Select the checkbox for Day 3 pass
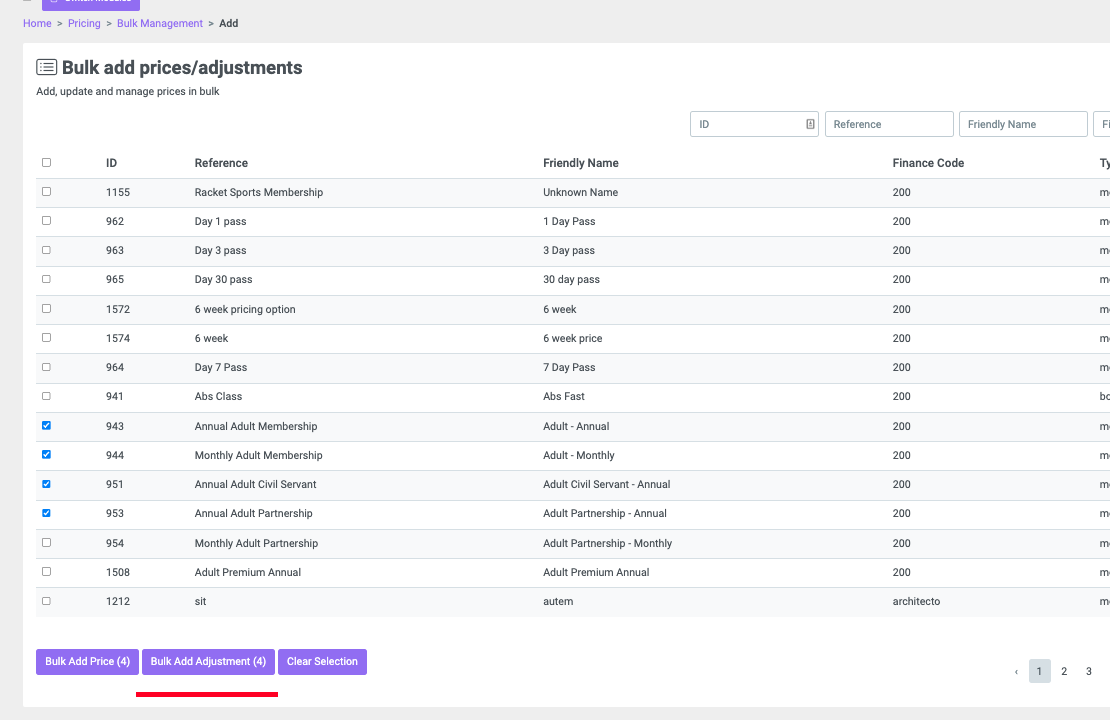The width and height of the screenshot is (1110, 720). coord(47,250)
